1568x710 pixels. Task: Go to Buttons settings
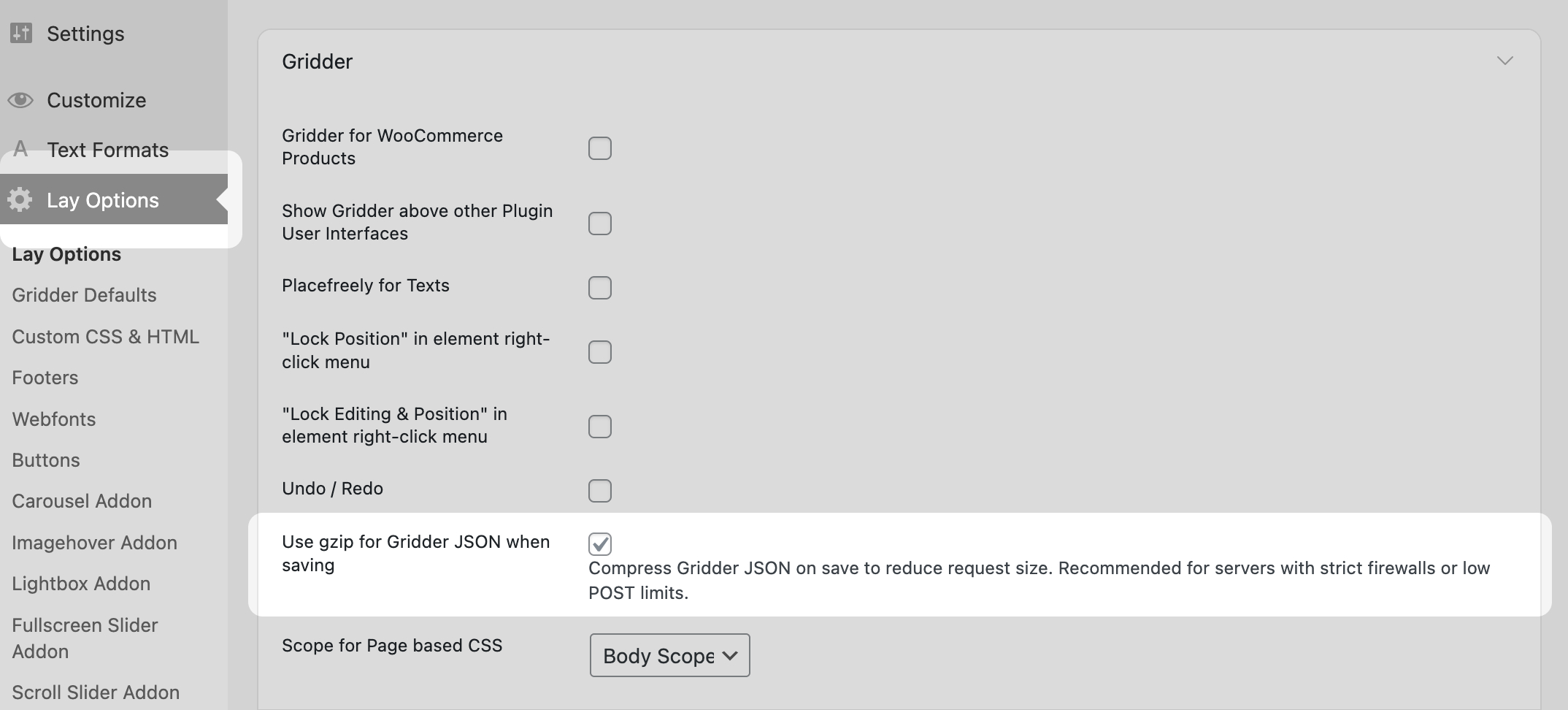pos(45,459)
